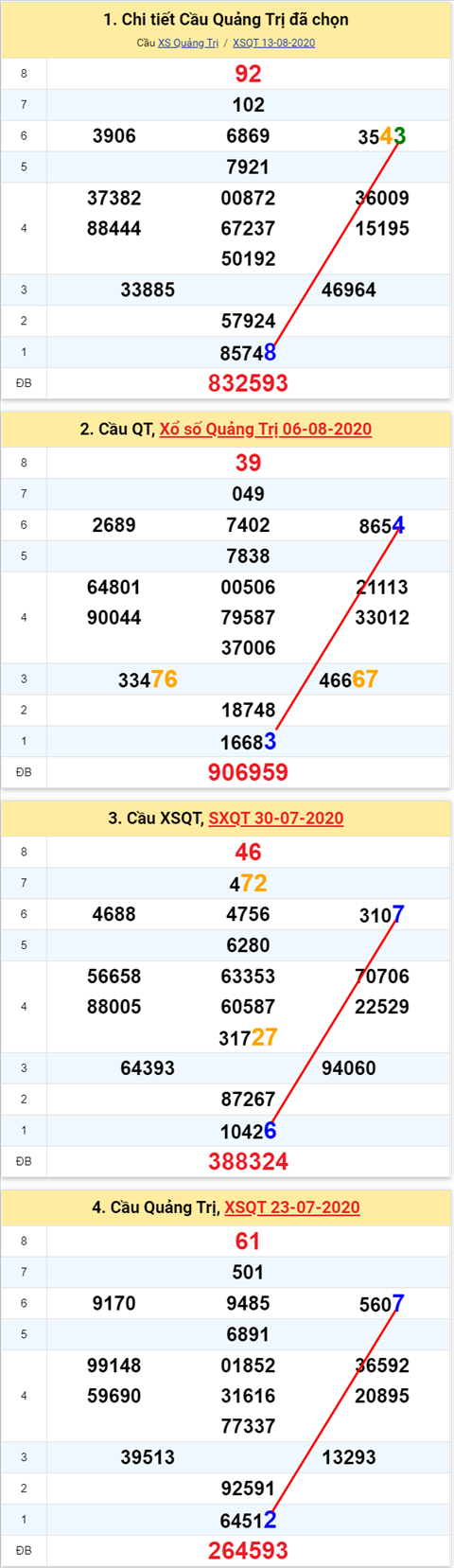Click the number 6869

(x=248, y=136)
